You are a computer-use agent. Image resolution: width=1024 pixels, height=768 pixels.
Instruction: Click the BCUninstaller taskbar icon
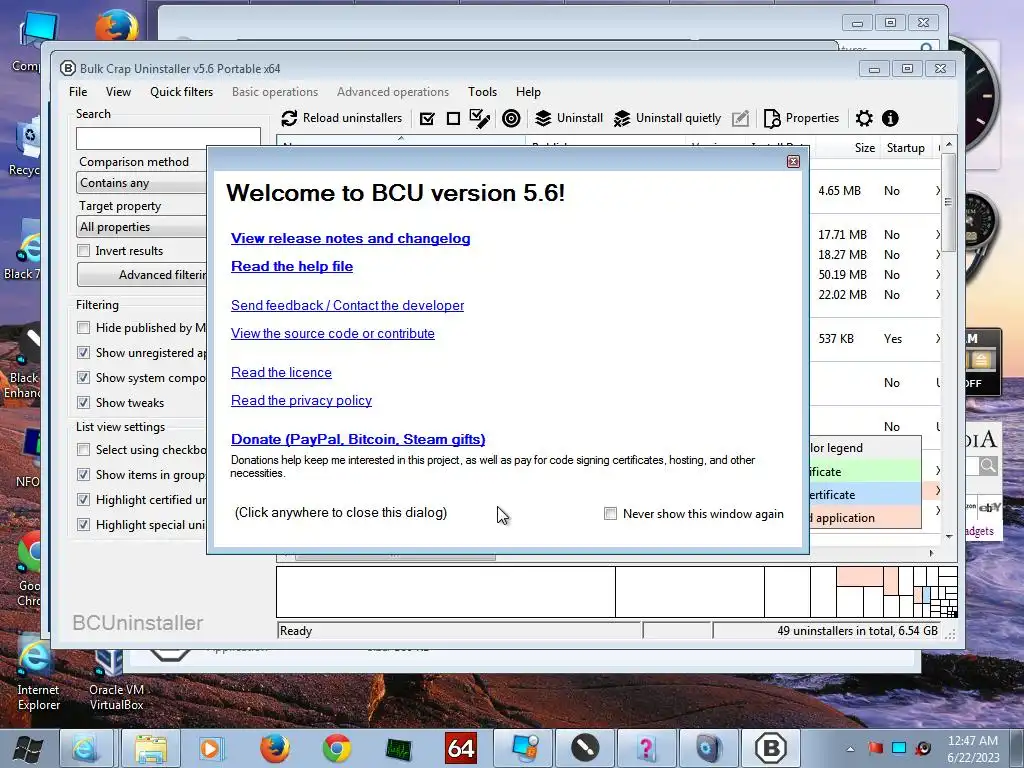[x=771, y=748]
